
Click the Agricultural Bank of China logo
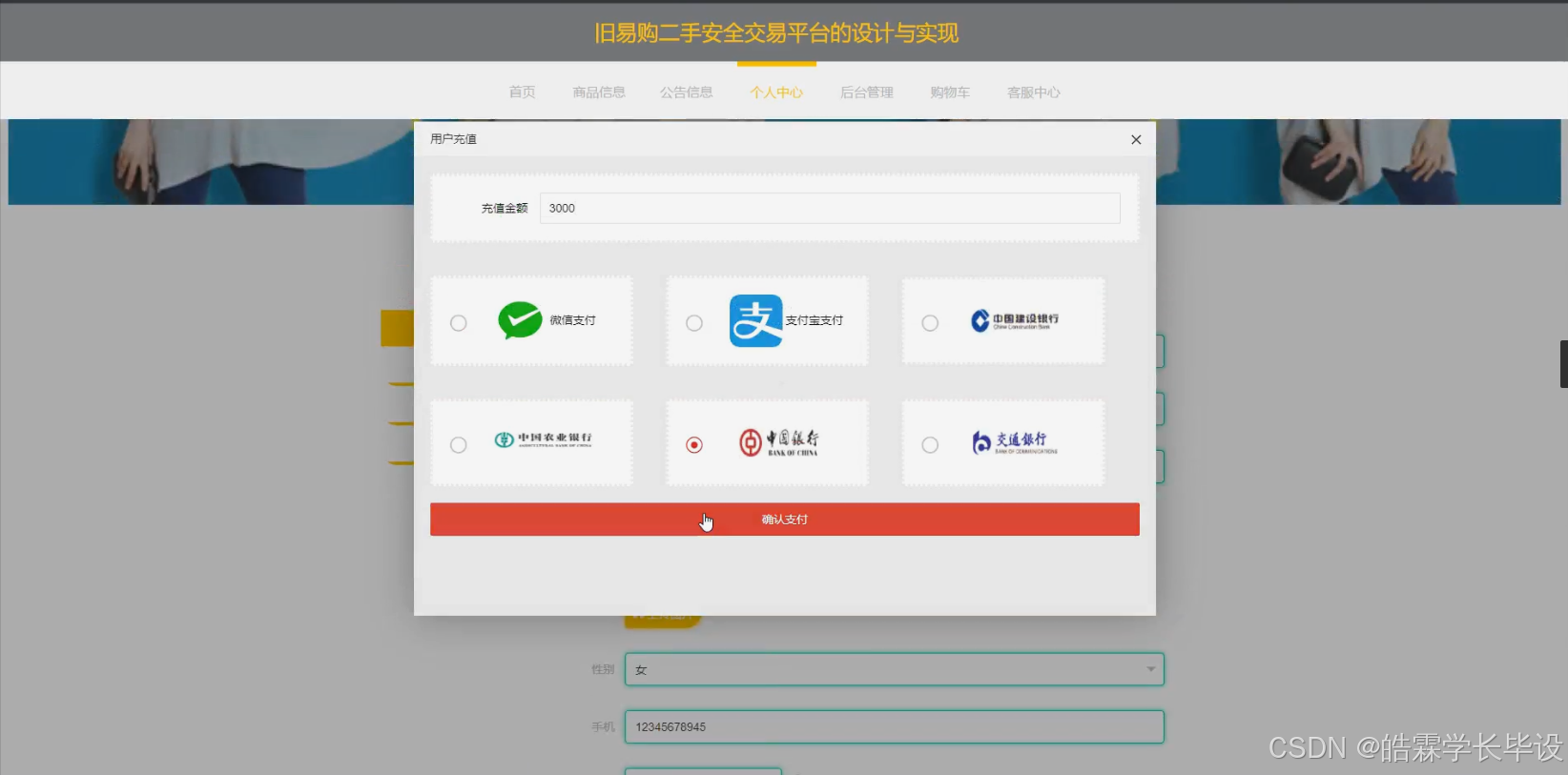pos(543,439)
